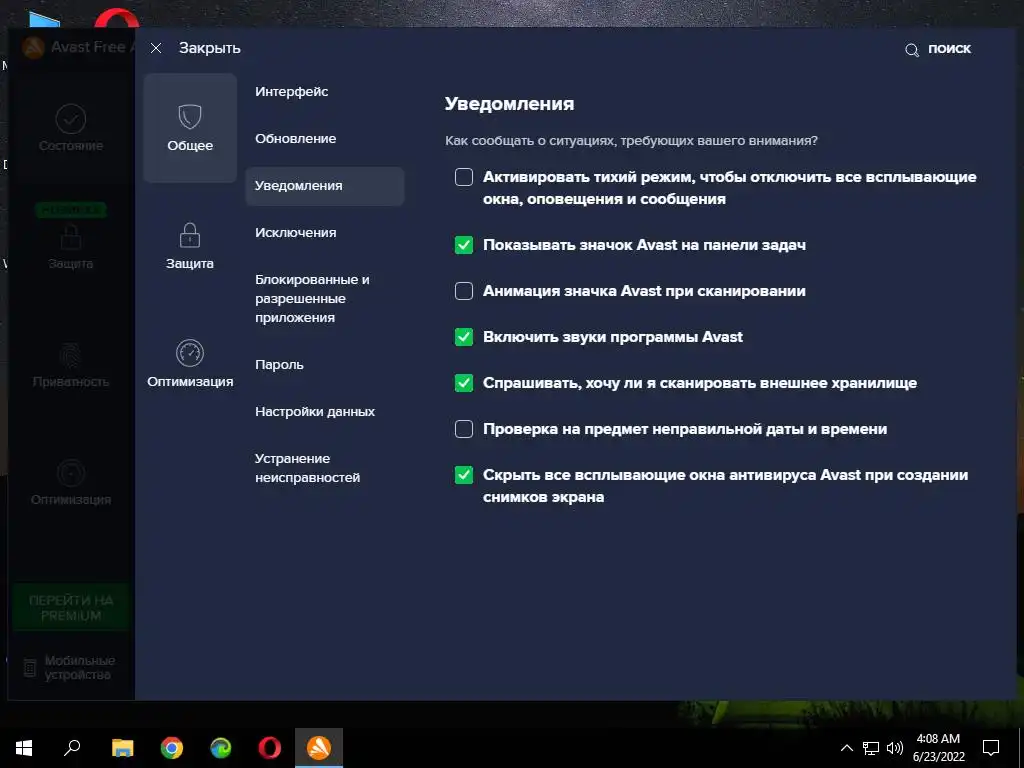Screen dimensions: 1024x768
Task: Launch Google Chrome from taskbar
Action: 172,748
